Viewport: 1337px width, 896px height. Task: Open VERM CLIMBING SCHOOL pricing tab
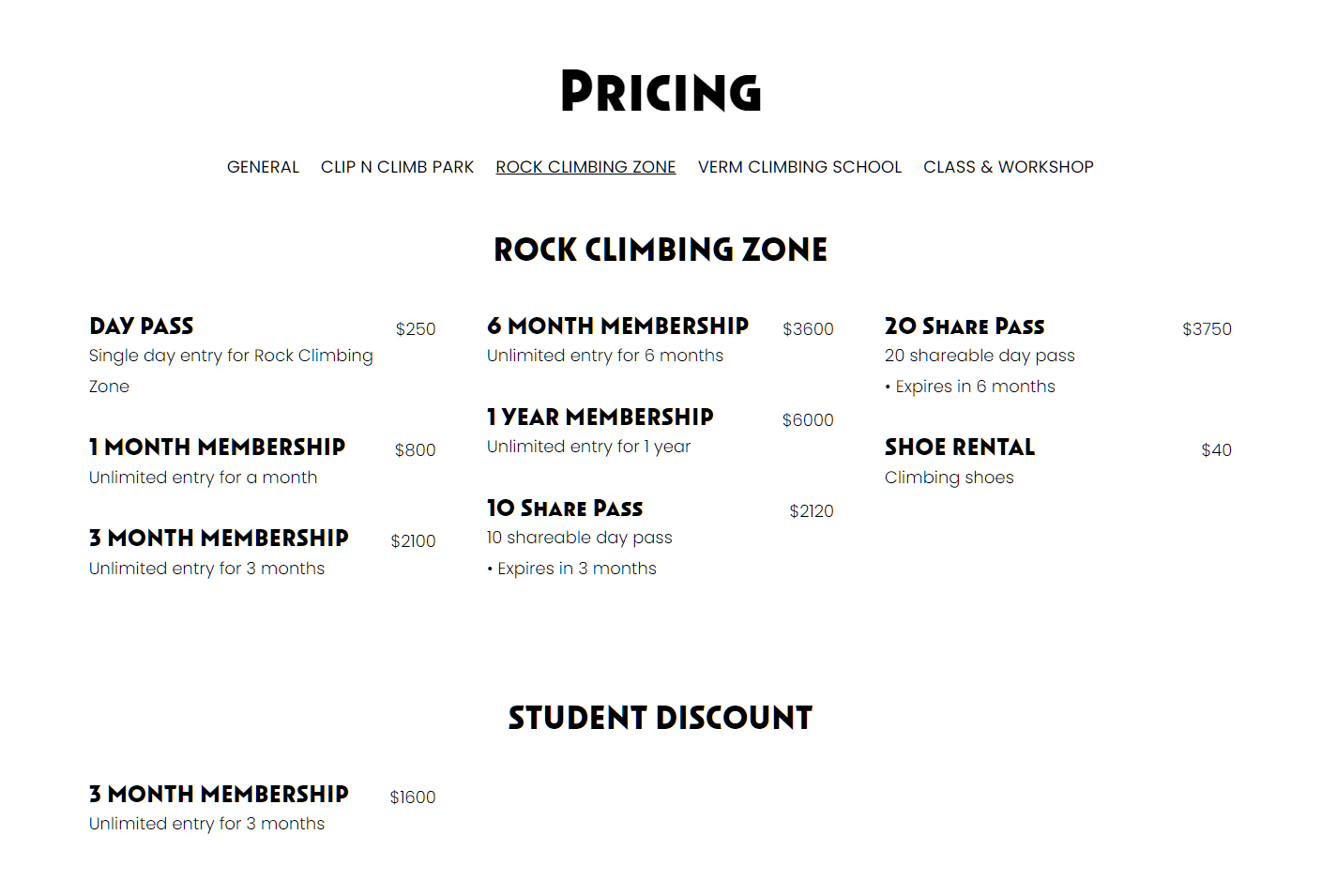(x=799, y=167)
